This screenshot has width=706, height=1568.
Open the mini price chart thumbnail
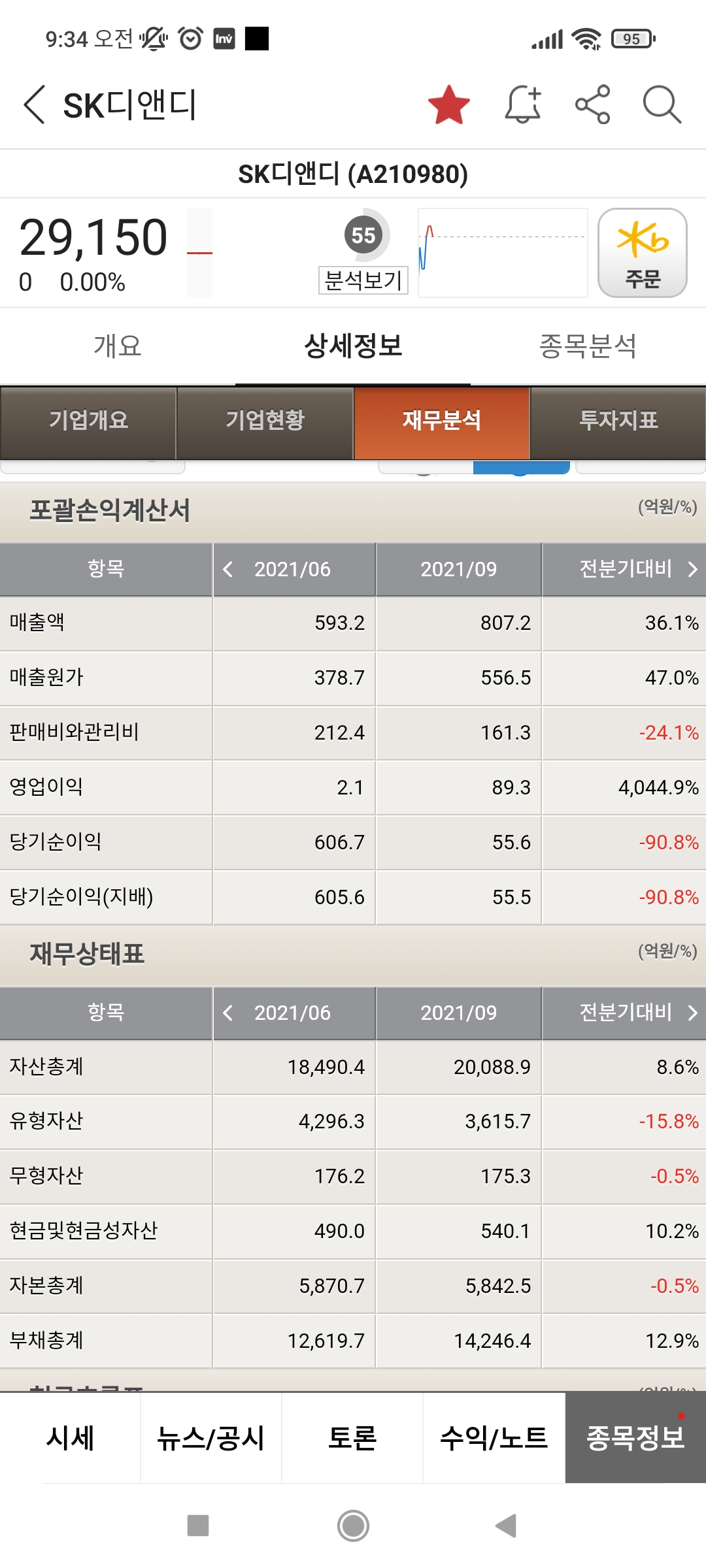(503, 253)
